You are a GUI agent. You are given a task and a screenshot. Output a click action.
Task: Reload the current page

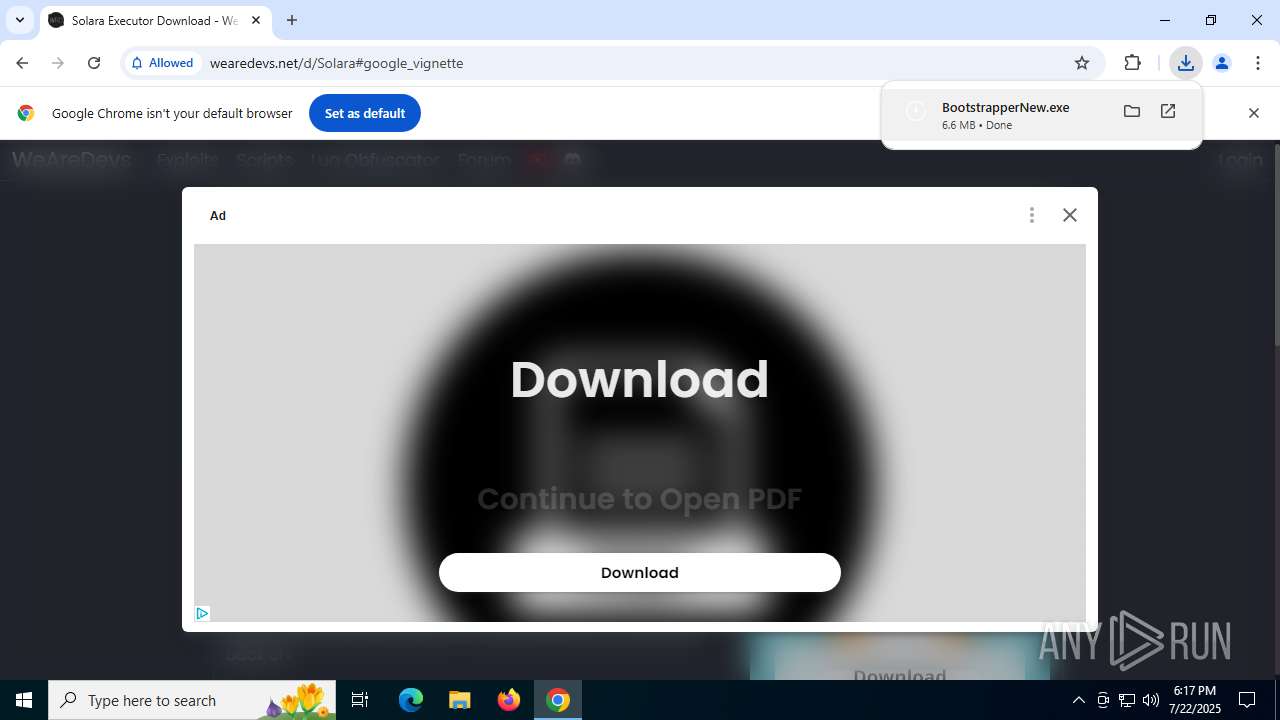(94, 63)
